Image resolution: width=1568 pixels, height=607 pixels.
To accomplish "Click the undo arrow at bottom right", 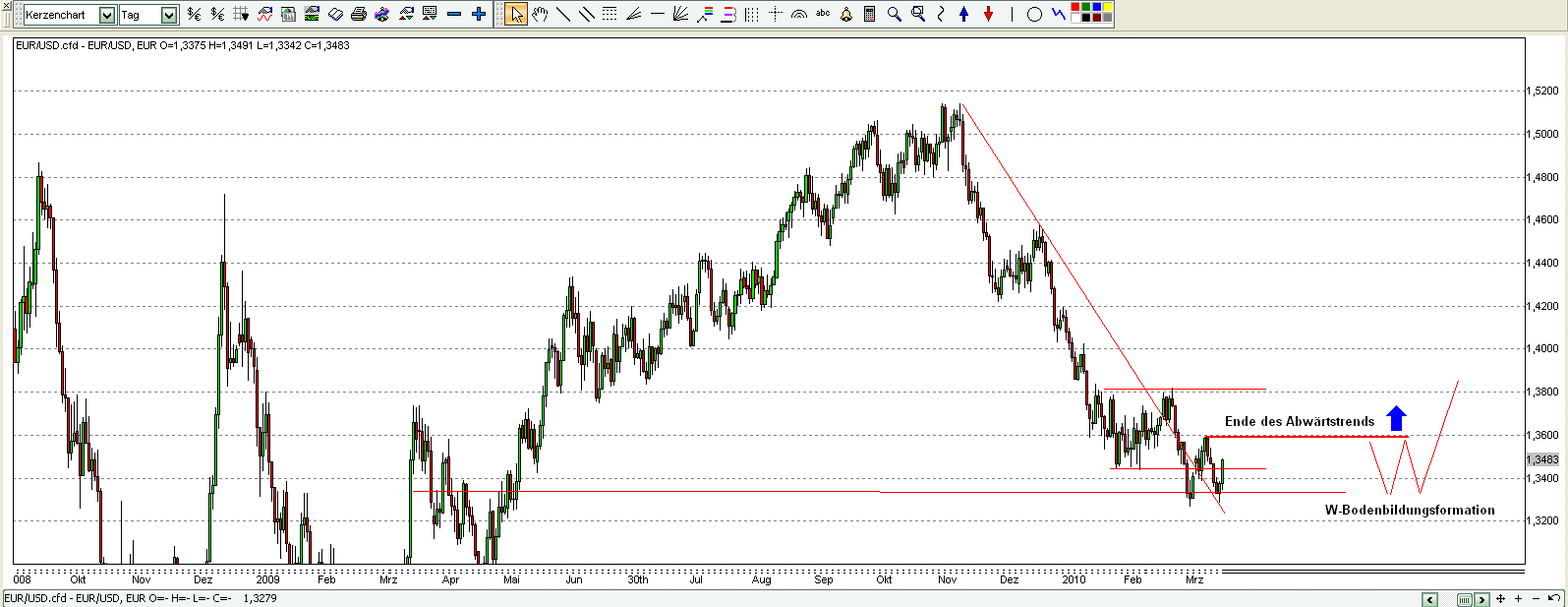I will coord(1554,598).
